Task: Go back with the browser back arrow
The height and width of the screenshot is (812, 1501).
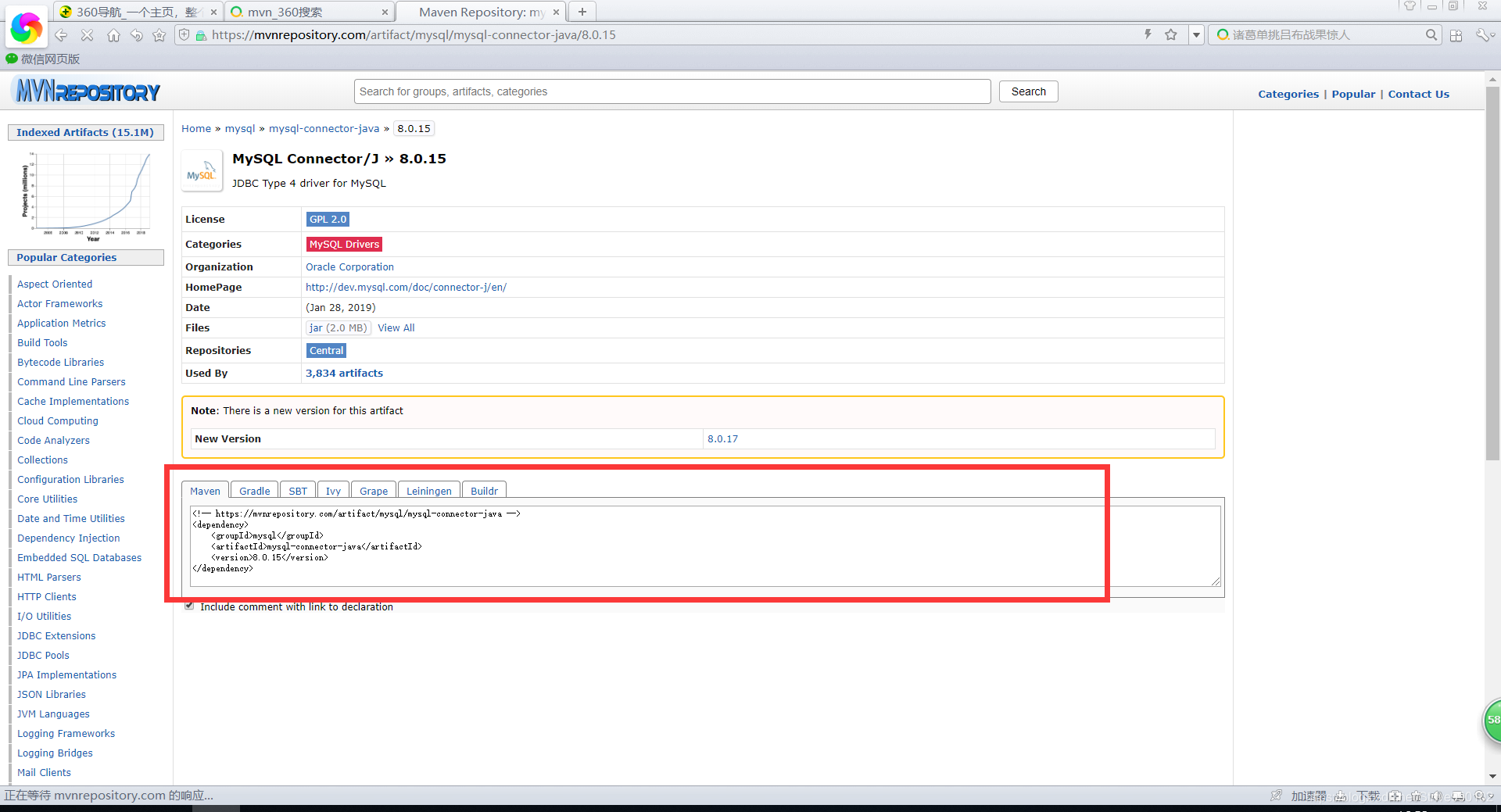Action: [61, 35]
